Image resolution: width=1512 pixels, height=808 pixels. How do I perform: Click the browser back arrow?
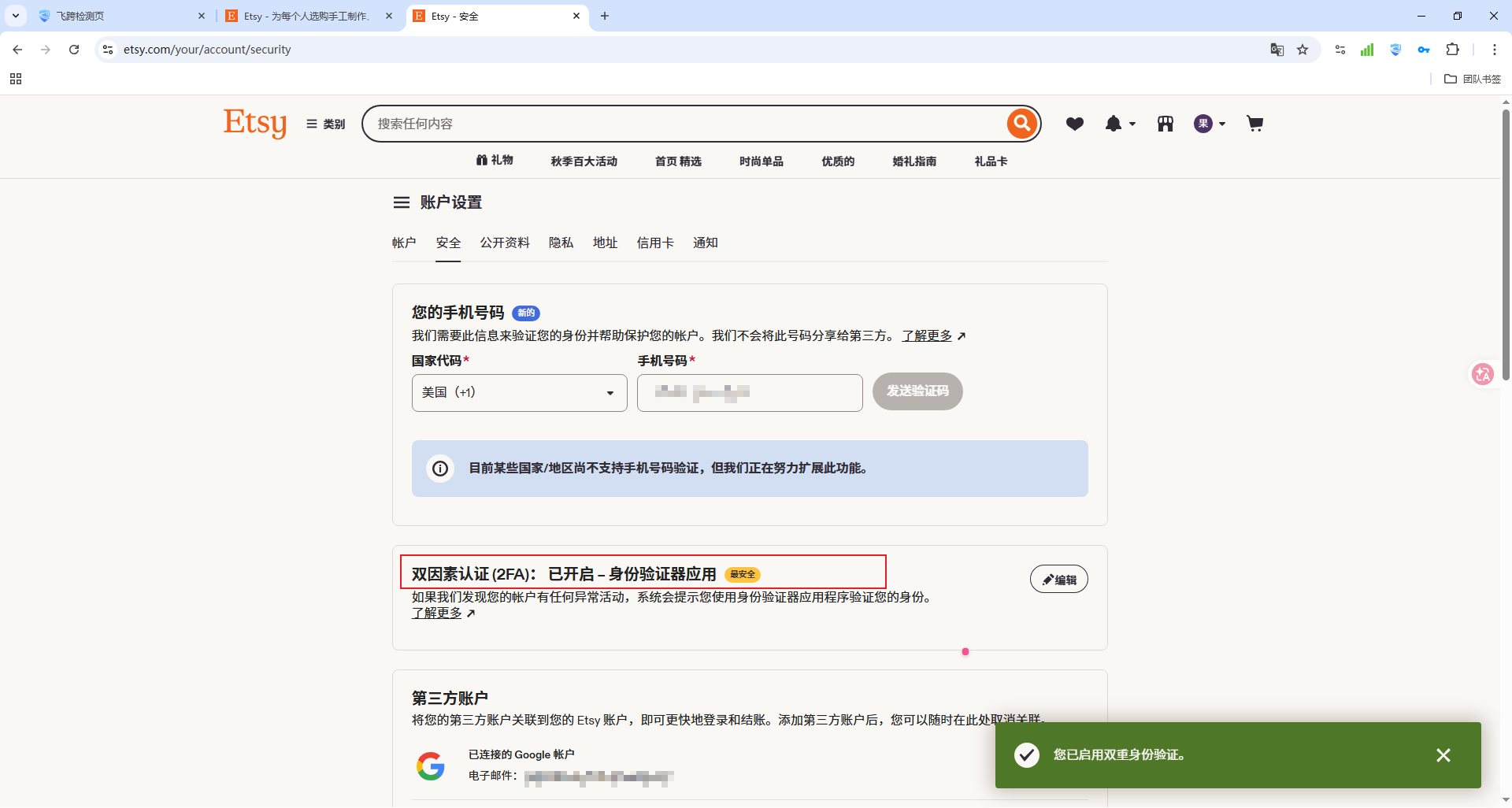click(17, 50)
